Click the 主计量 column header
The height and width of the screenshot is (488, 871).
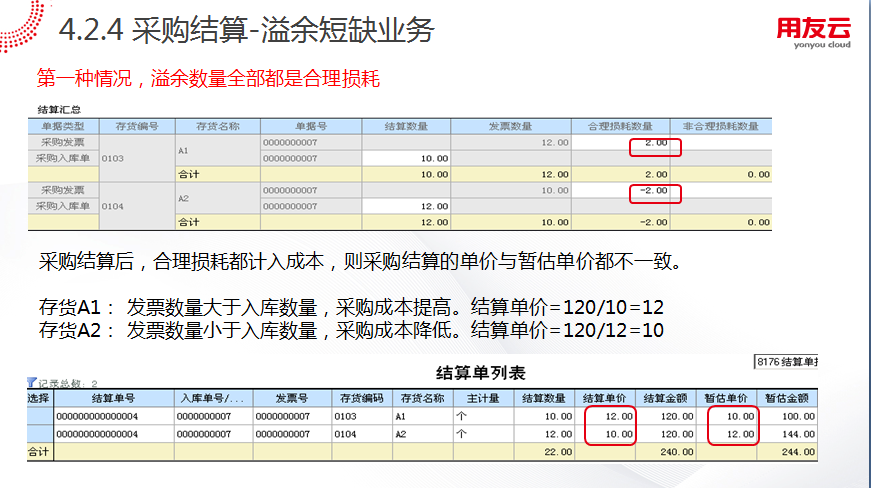point(483,398)
